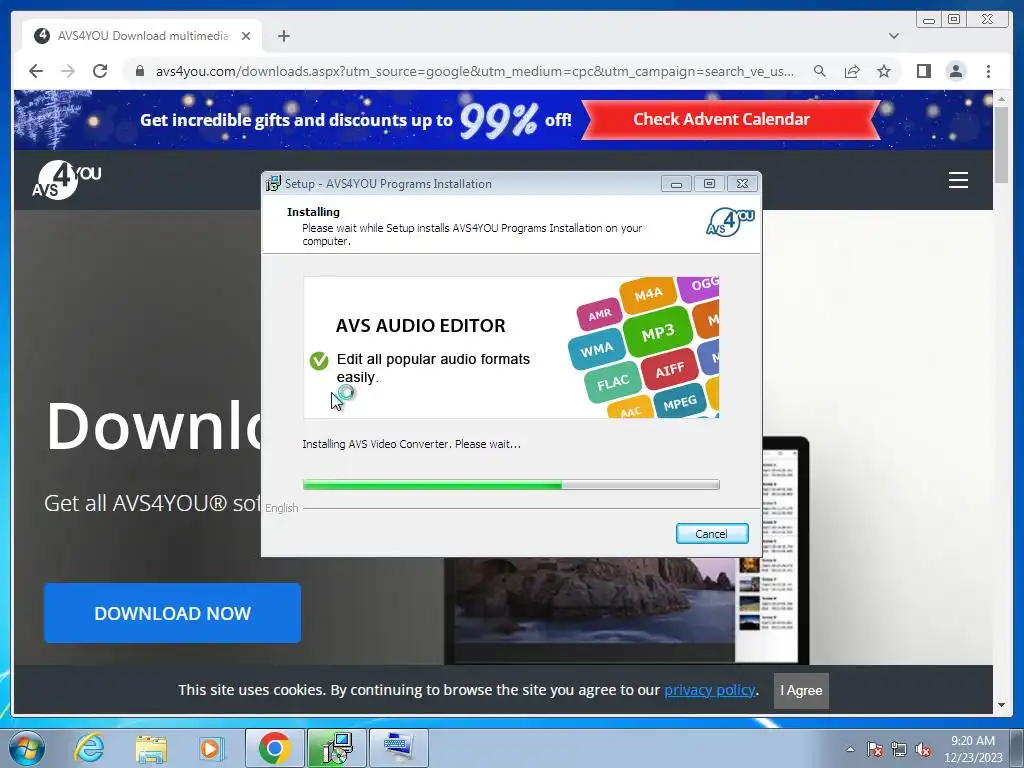
Task: Open the Windows Start menu
Action: (x=26, y=748)
